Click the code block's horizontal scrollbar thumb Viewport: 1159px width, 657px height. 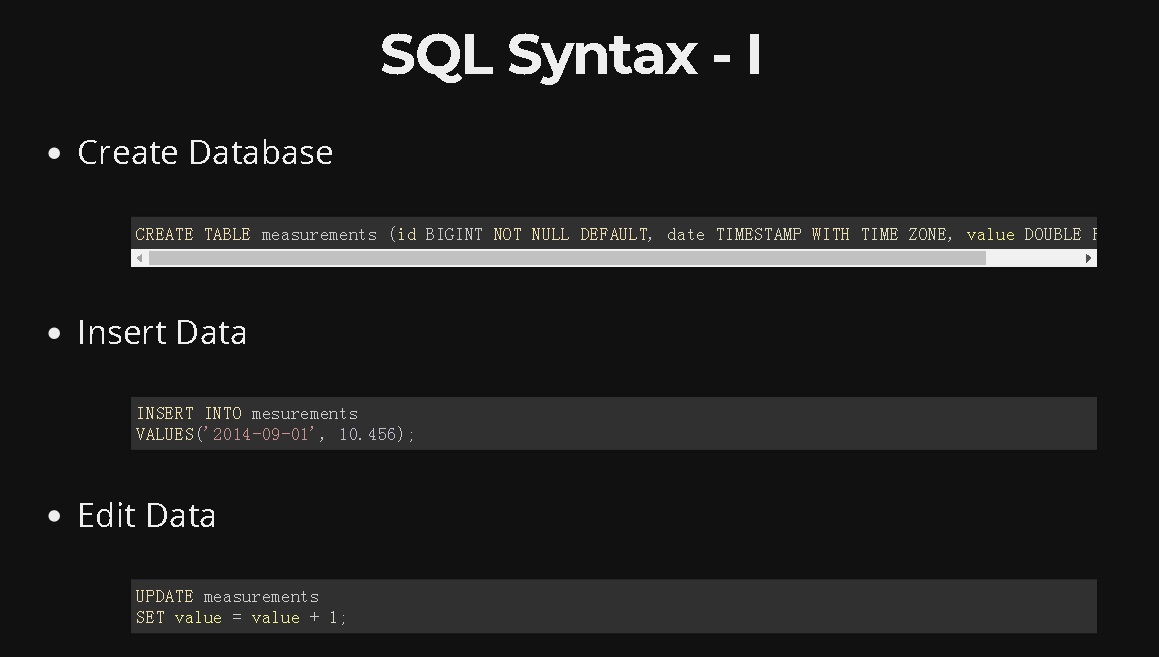567,258
